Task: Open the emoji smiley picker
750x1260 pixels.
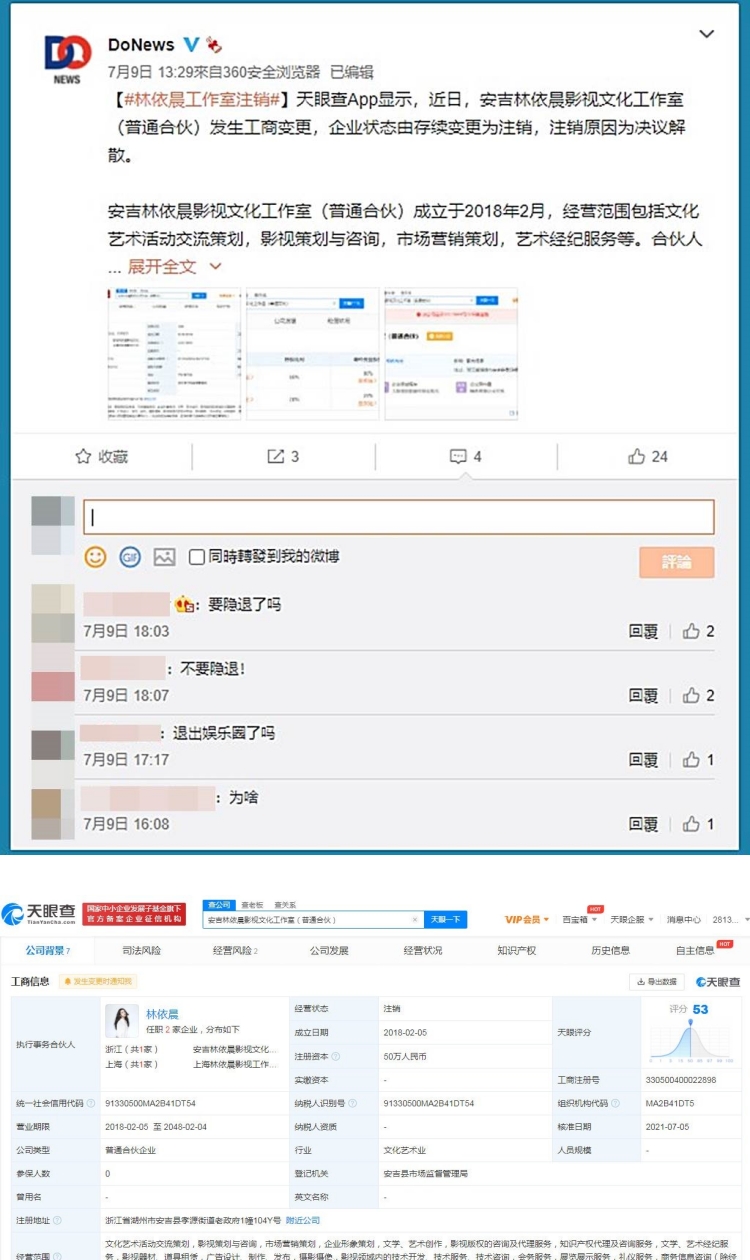Action: 96,558
